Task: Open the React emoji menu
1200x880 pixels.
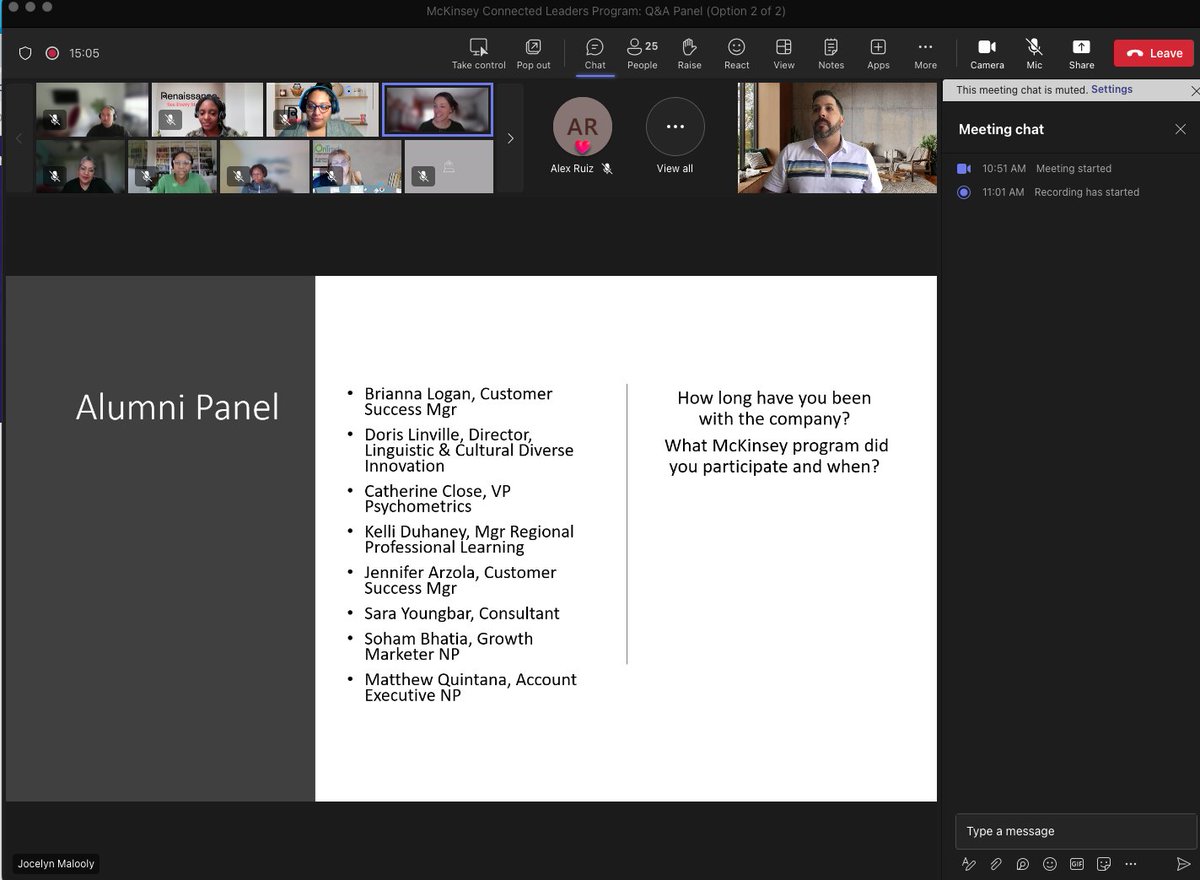Action: (x=737, y=54)
